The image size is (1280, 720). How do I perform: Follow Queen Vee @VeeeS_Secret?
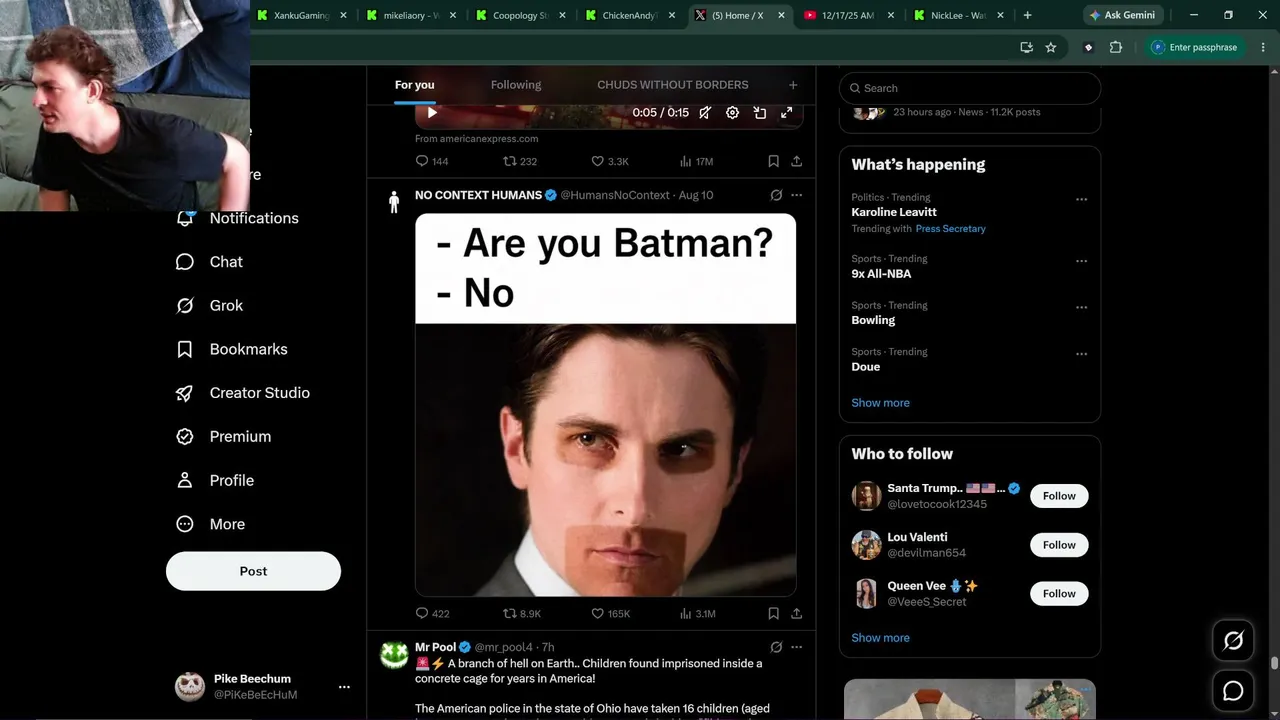coord(1059,594)
